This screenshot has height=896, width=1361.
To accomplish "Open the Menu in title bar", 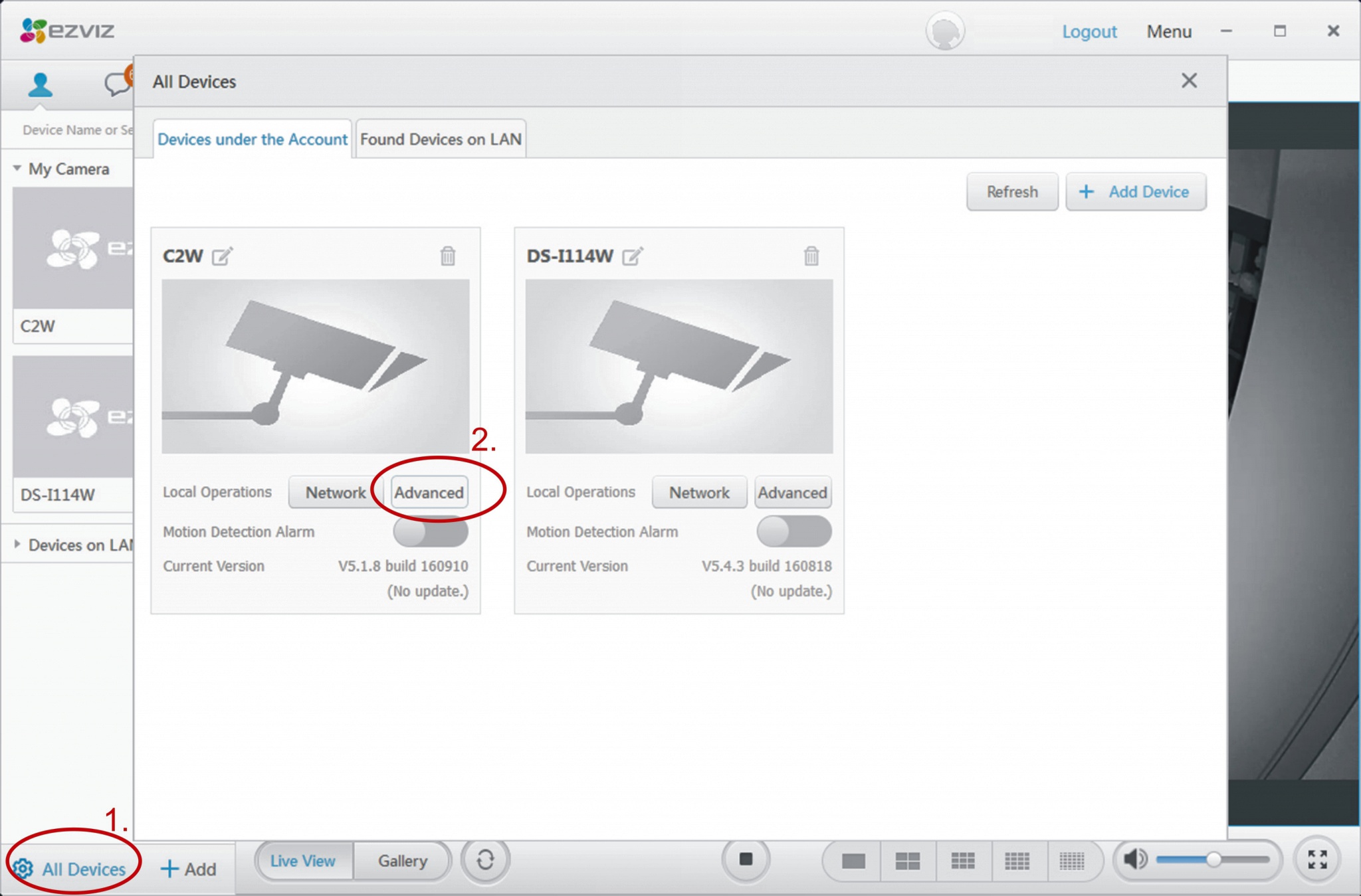I will point(1169,31).
